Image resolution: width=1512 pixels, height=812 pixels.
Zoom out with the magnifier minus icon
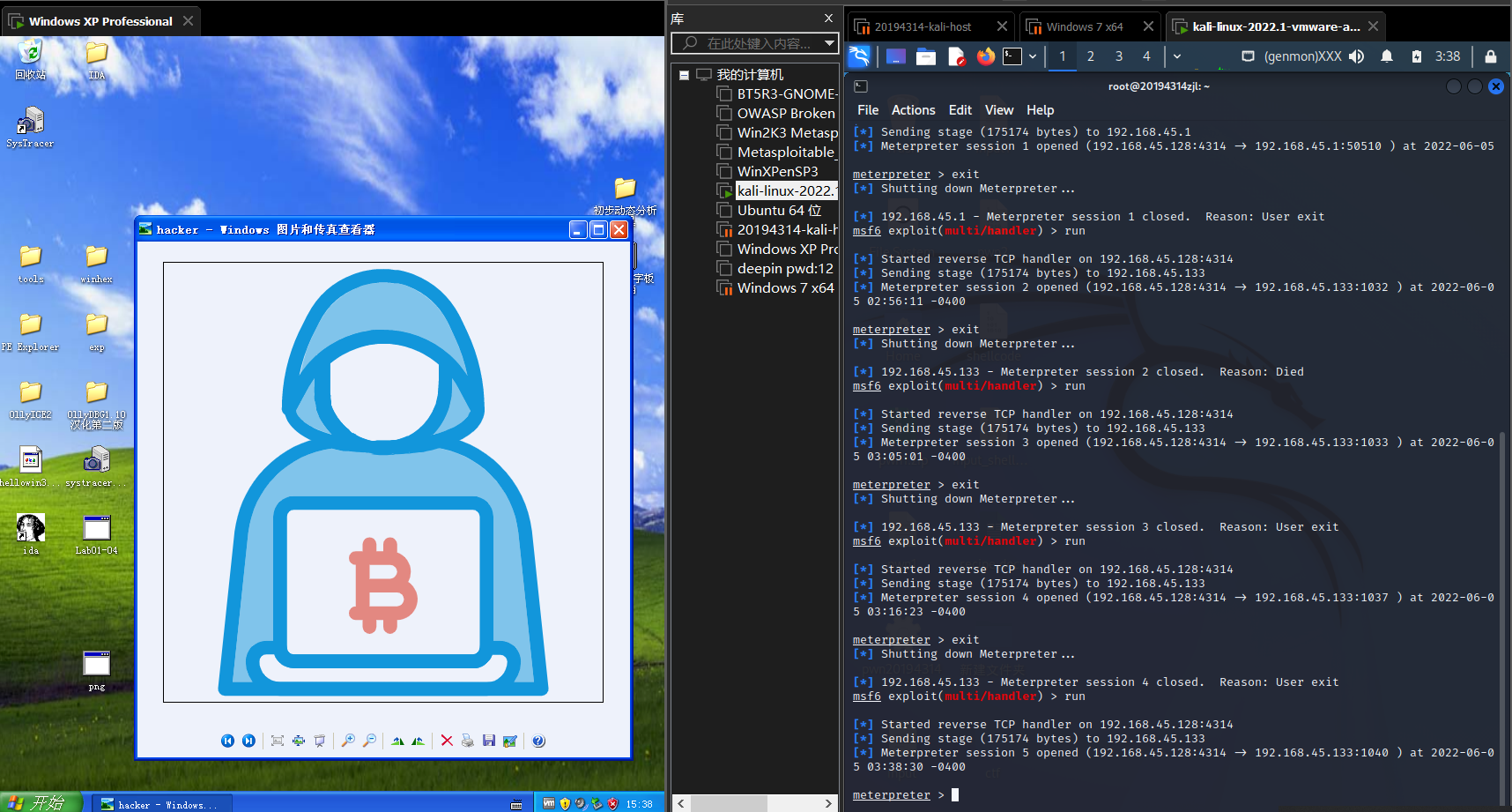pyautogui.click(x=370, y=741)
